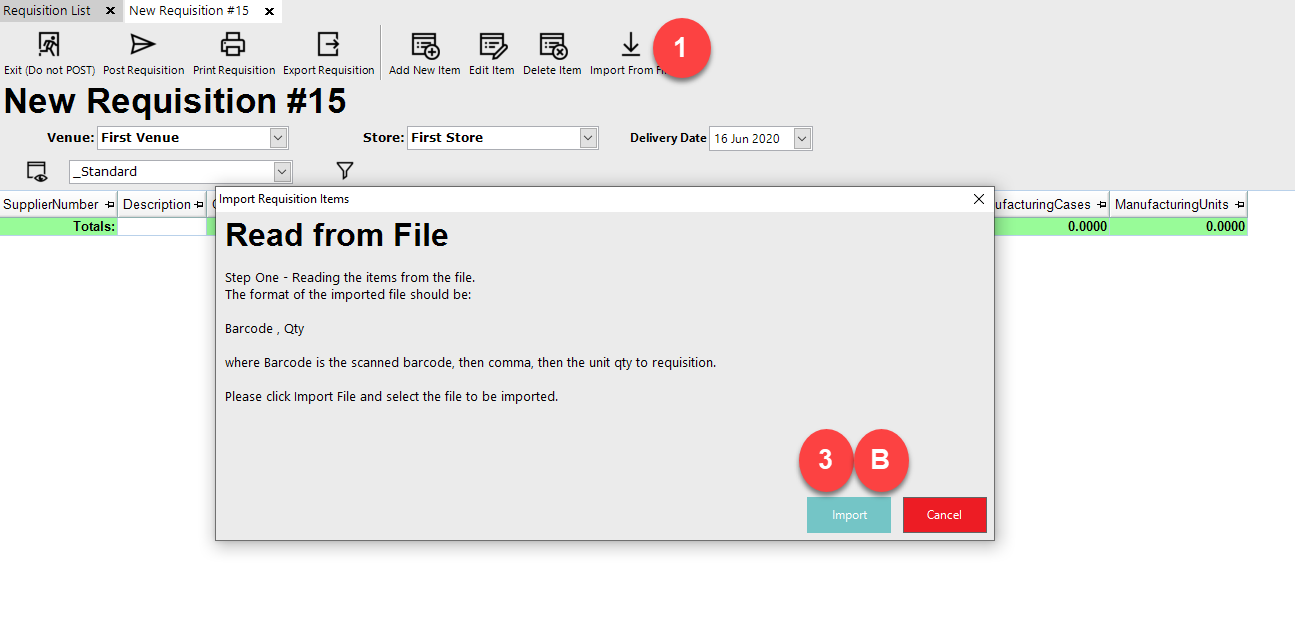Click the Edit Item icon
Viewport: 1295px width, 629px height.
tap(492, 45)
